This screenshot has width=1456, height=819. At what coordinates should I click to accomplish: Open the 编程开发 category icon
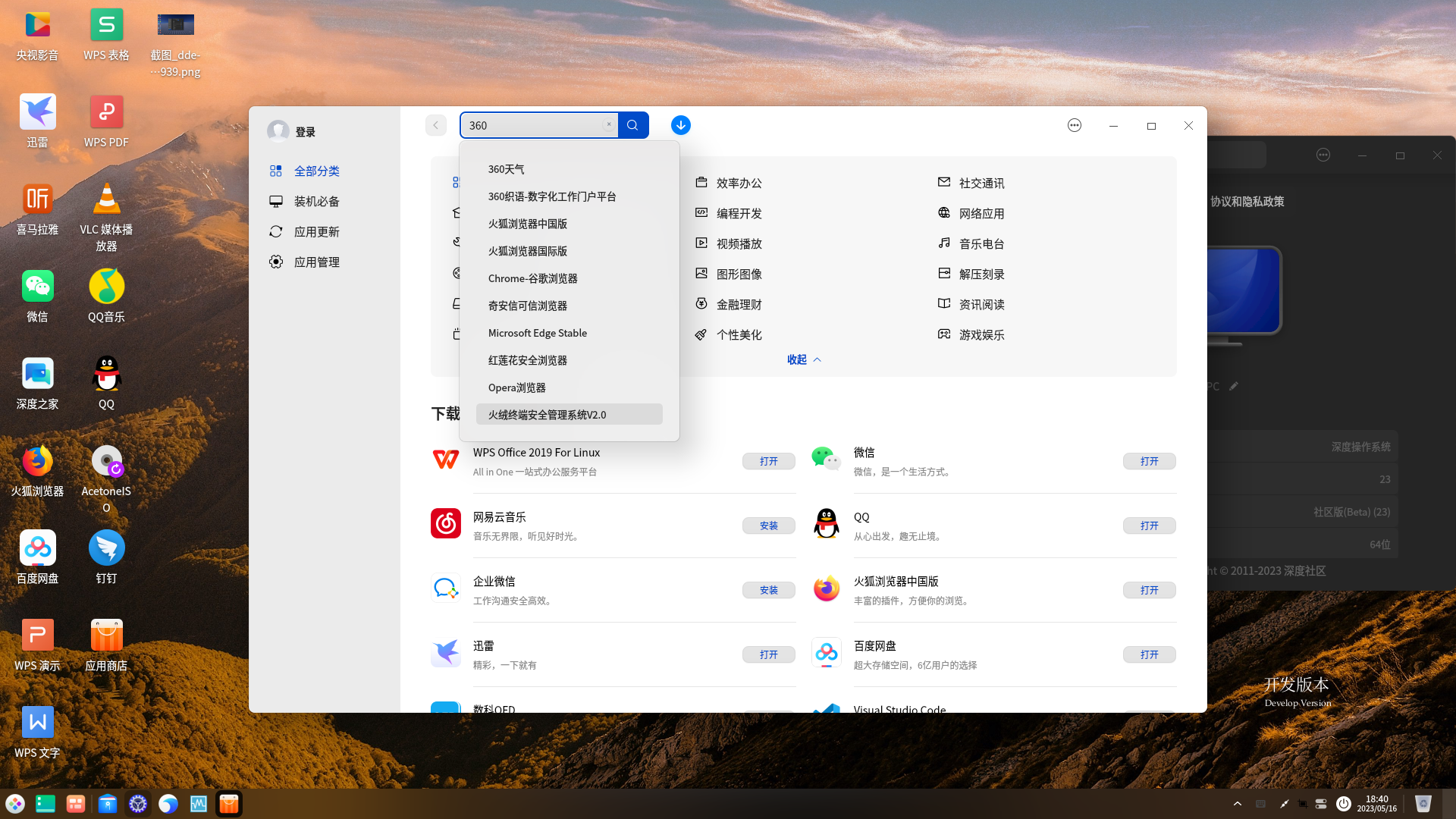coord(701,213)
